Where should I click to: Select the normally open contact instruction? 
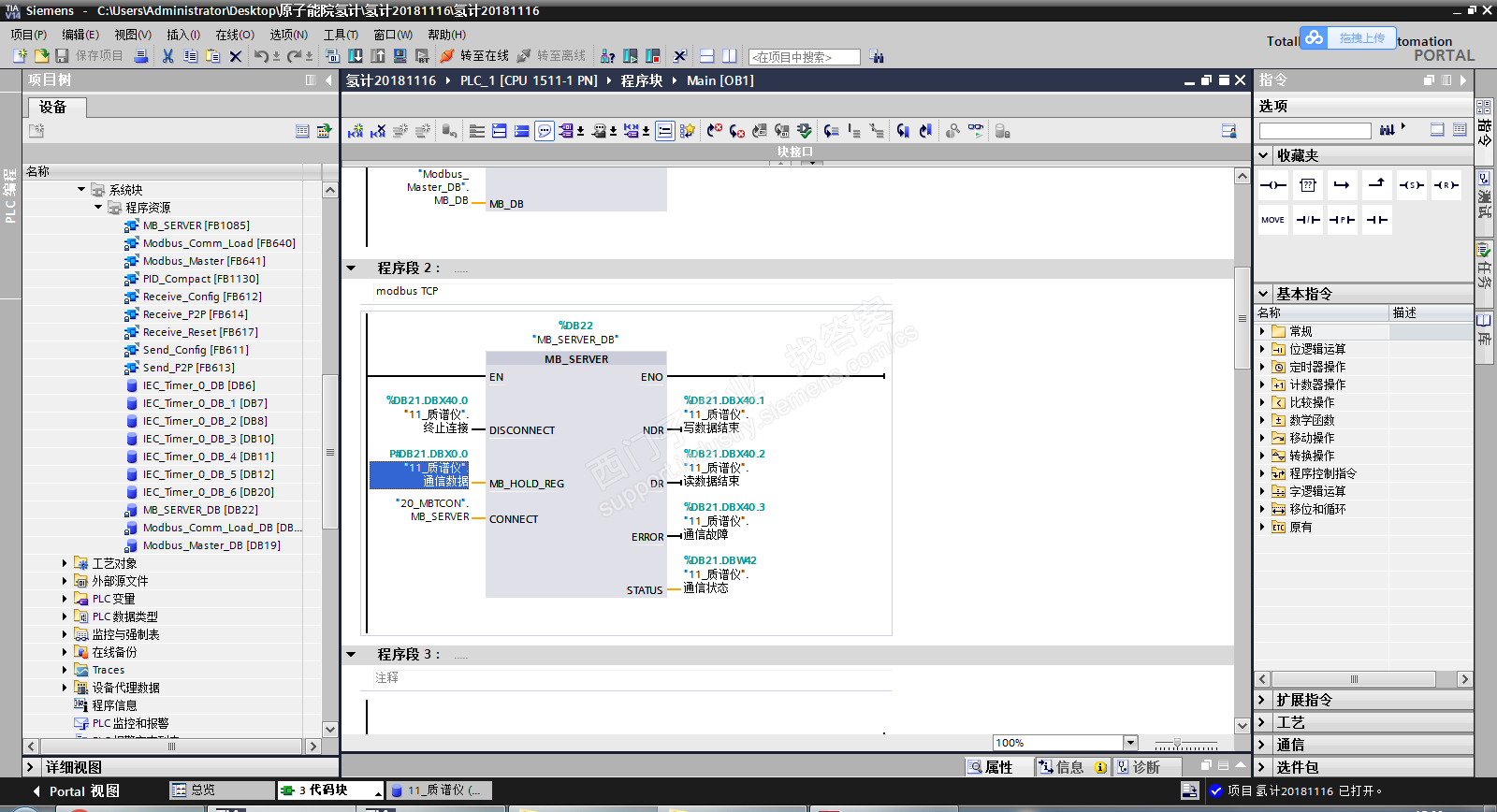coord(1376,220)
